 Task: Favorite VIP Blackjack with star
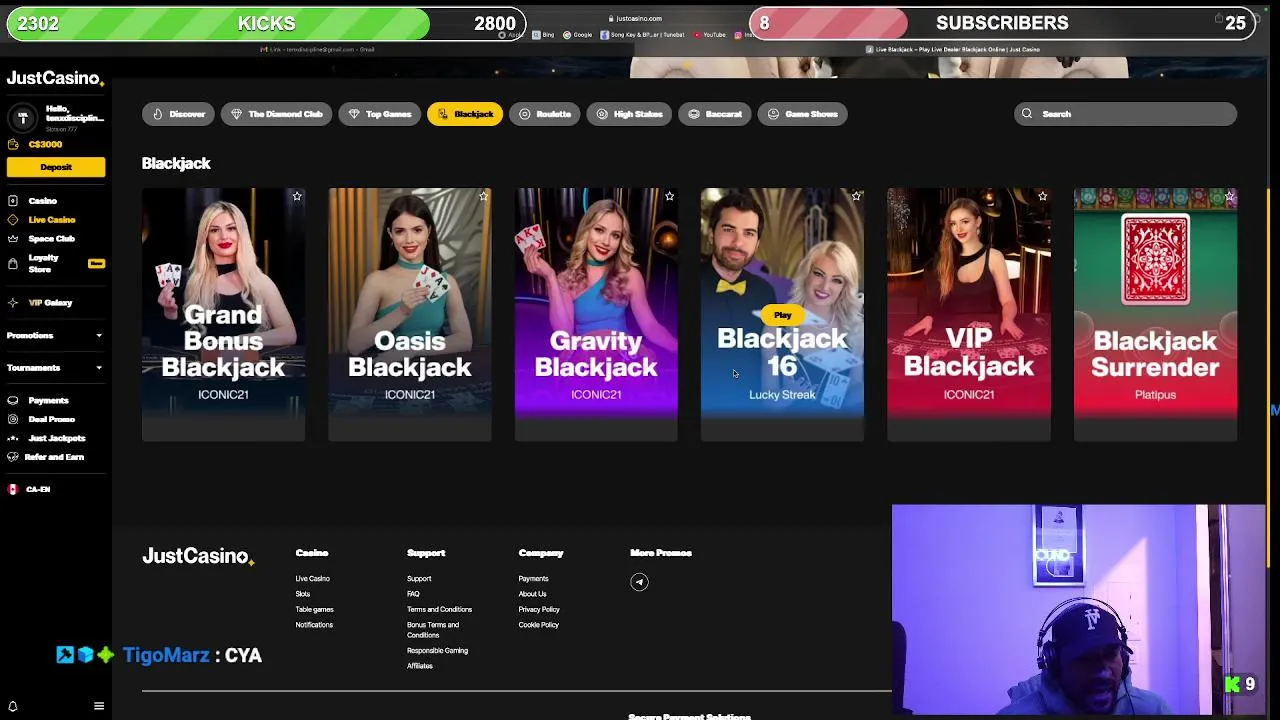click(1042, 197)
